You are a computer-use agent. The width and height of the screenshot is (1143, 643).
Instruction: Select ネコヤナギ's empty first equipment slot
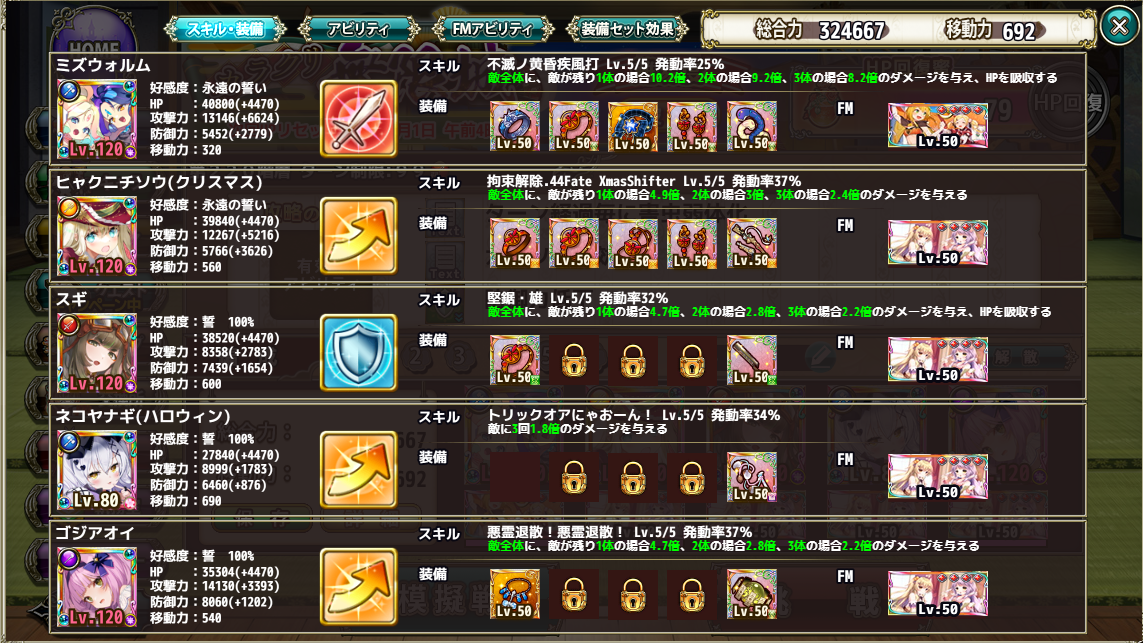point(515,477)
